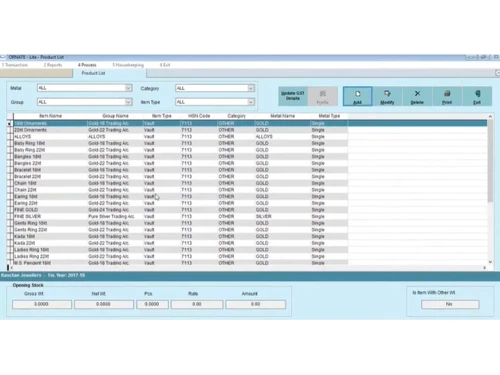
Task: Click the Pcs opening stock field
Action: [152, 304]
